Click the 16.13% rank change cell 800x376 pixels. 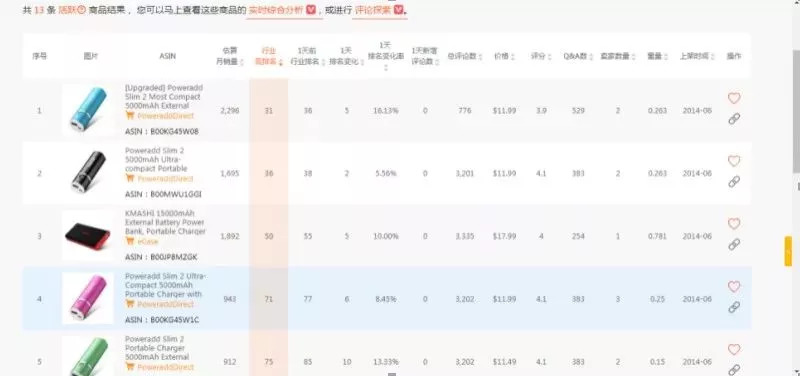coord(386,111)
